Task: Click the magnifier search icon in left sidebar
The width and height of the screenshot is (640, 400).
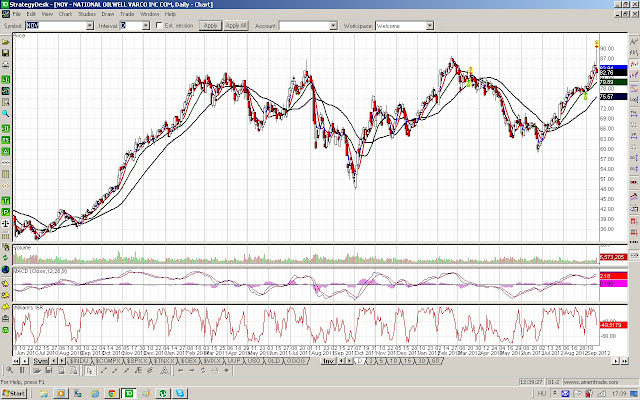Action: (x=6, y=114)
